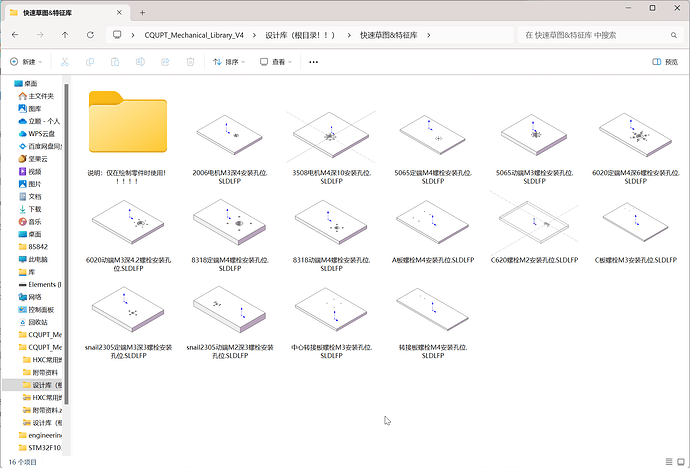Open the 新建 (New) dropdown

pos(26,62)
